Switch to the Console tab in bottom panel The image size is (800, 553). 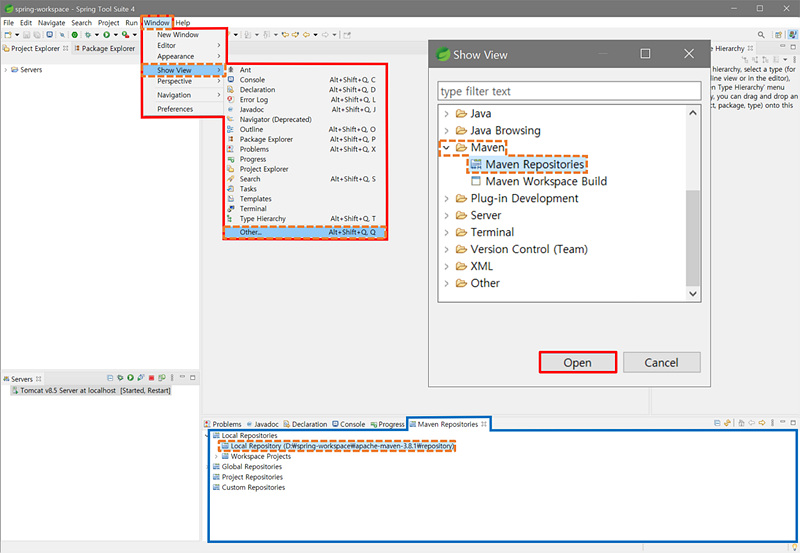348,424
